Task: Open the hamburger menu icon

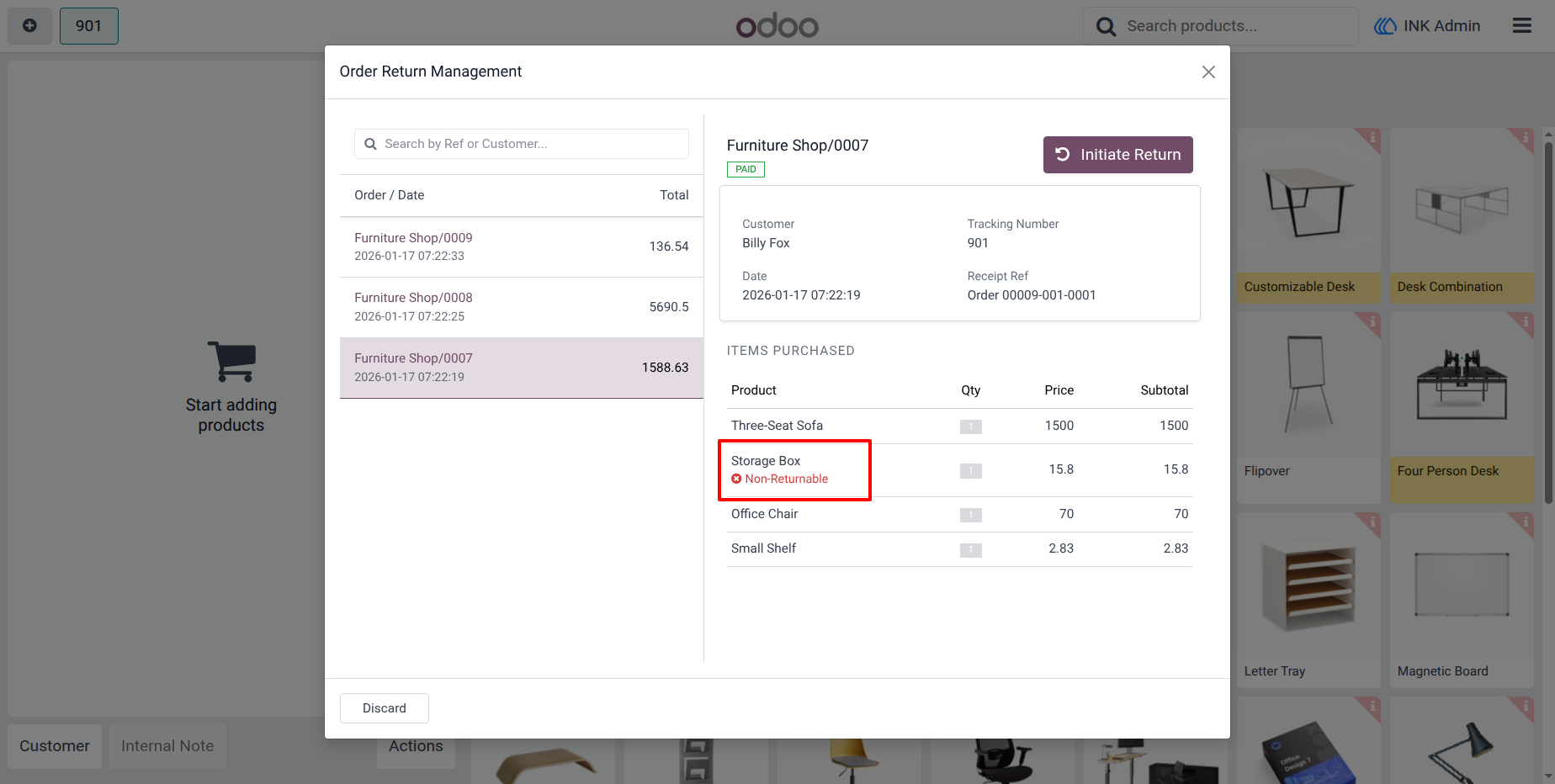Action: point(1521,26)
